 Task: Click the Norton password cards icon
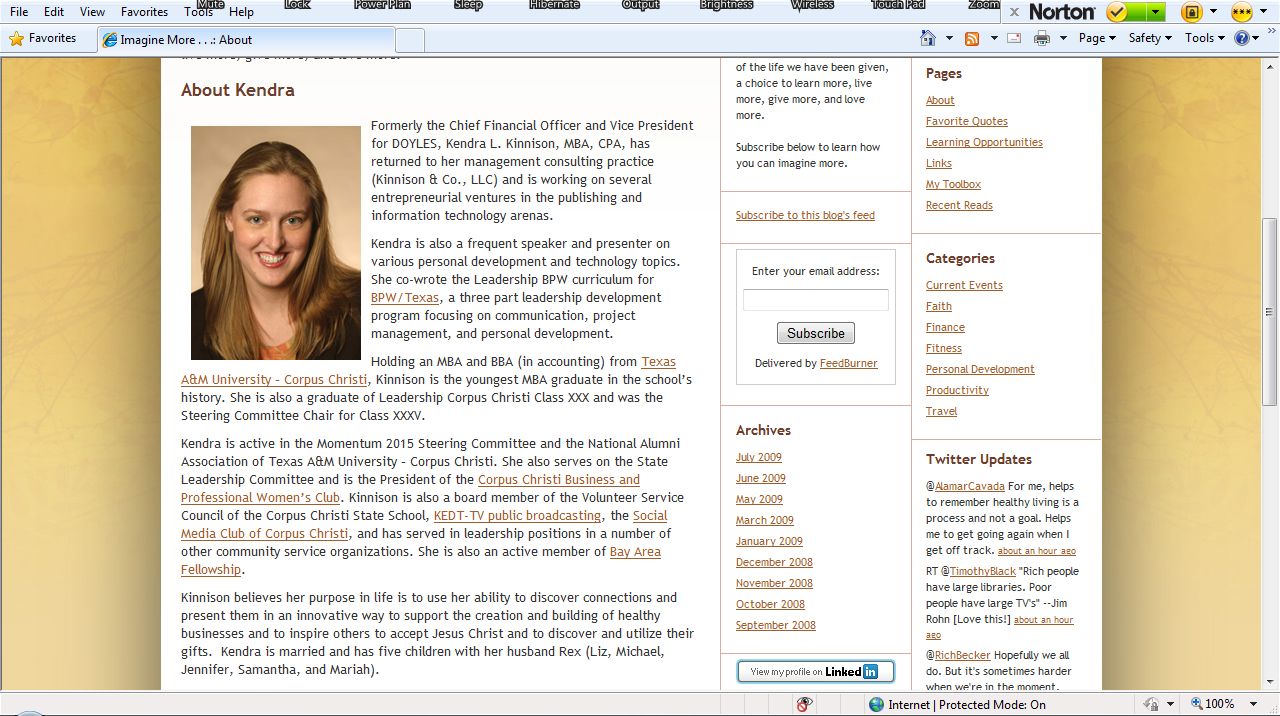1241,12
